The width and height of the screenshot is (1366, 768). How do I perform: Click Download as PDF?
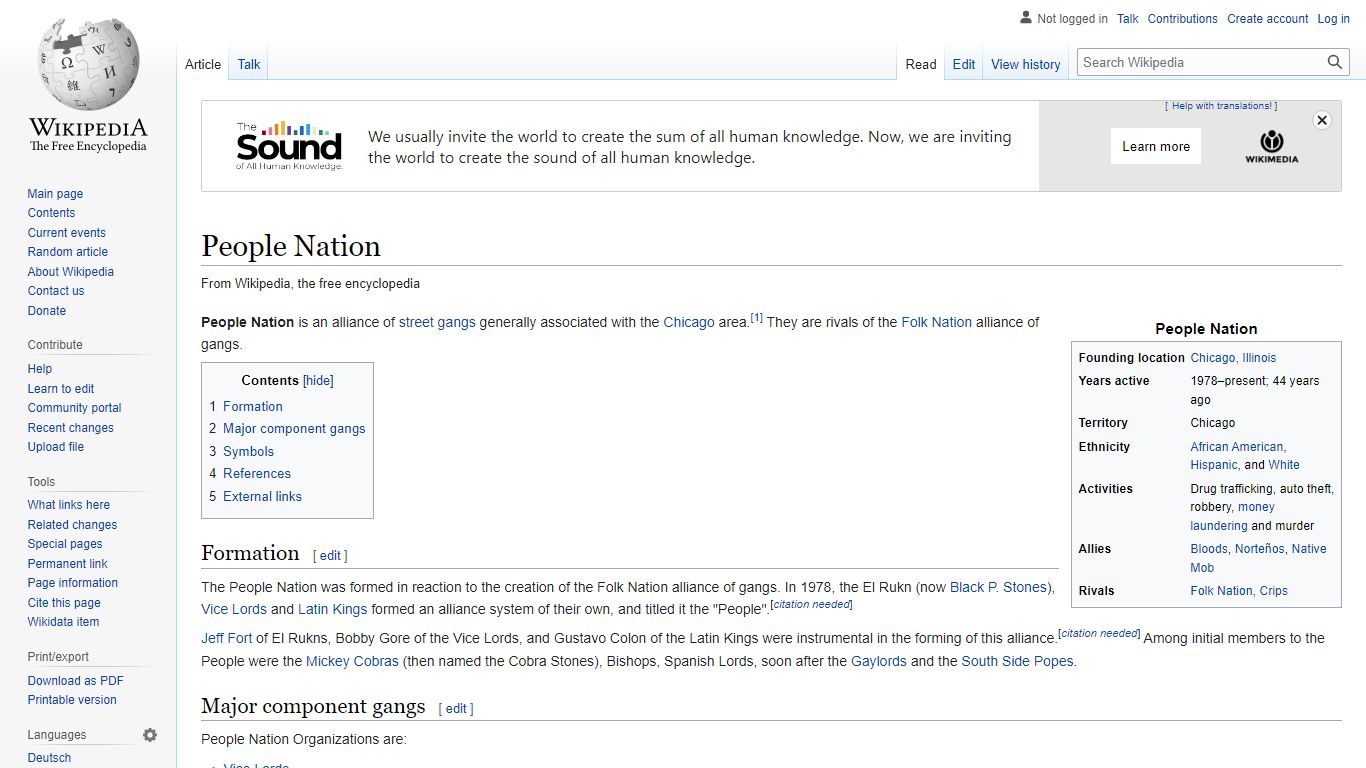coord(75,681)
